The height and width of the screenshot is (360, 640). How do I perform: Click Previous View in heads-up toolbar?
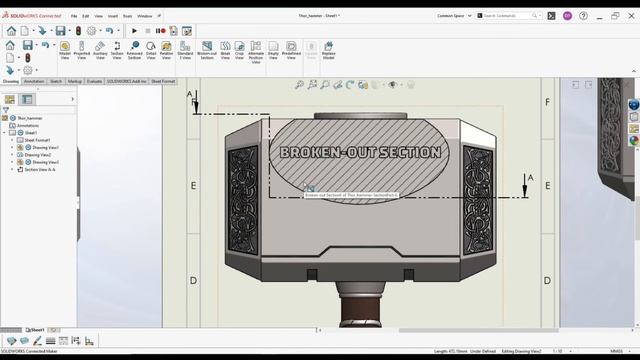[325, 85]
